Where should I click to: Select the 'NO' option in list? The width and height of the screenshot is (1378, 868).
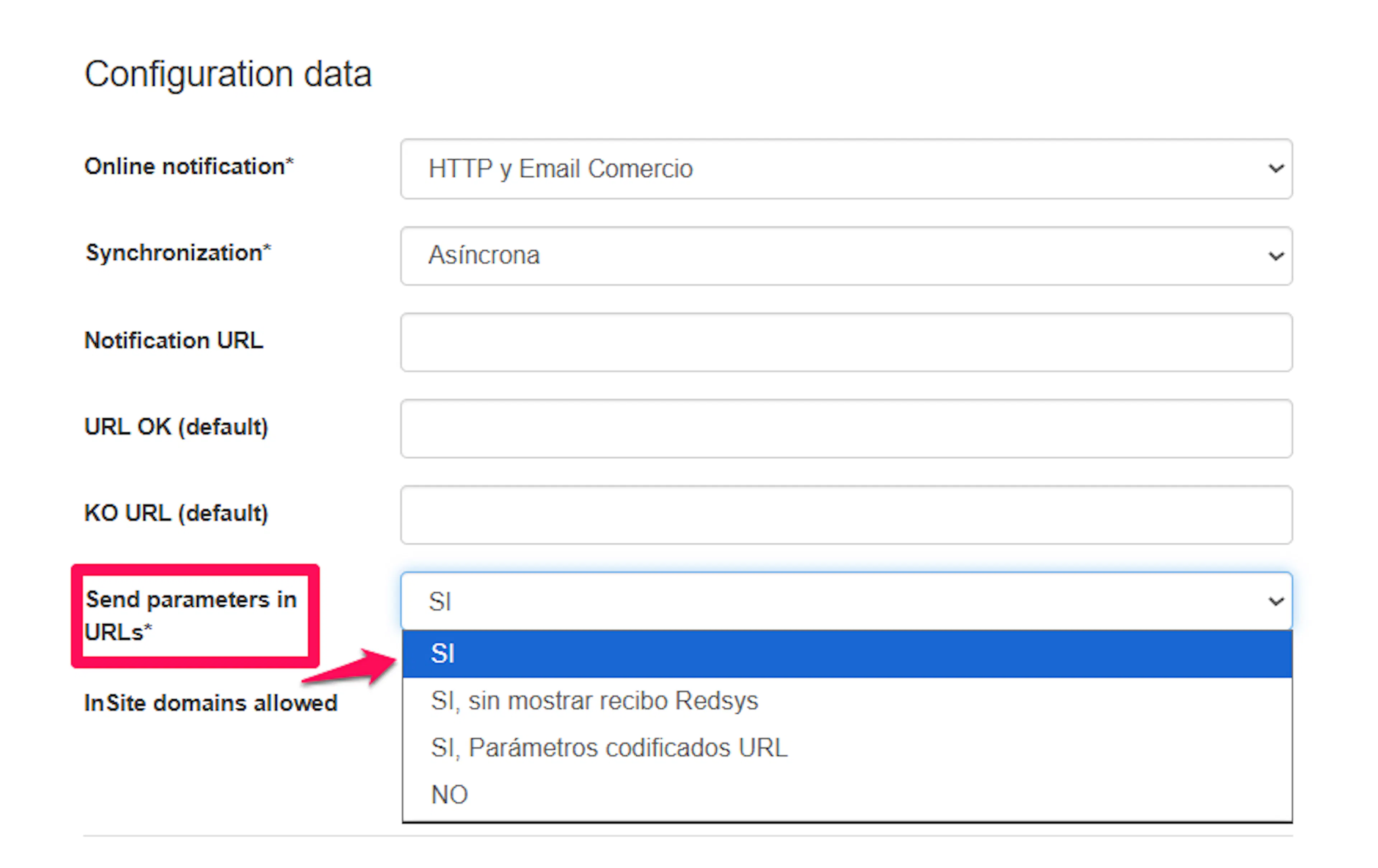pyautogui.click(x=847, y=795)
